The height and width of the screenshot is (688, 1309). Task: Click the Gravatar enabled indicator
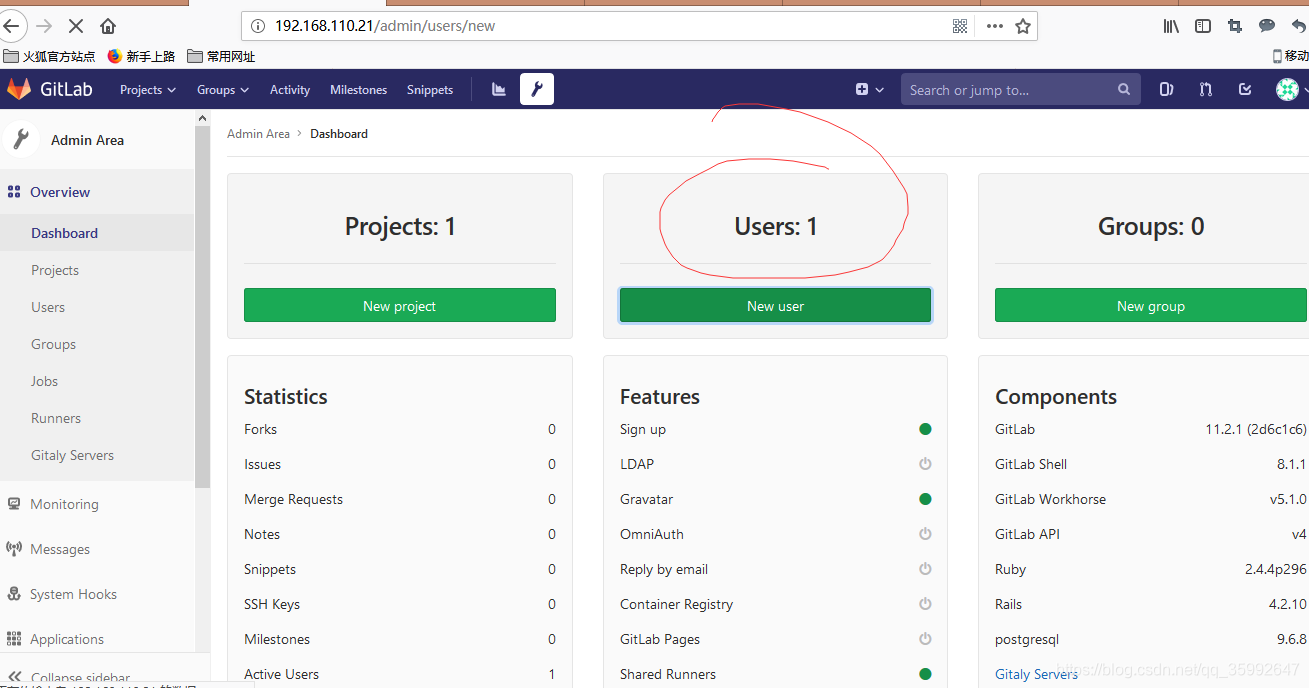(925, 499)
